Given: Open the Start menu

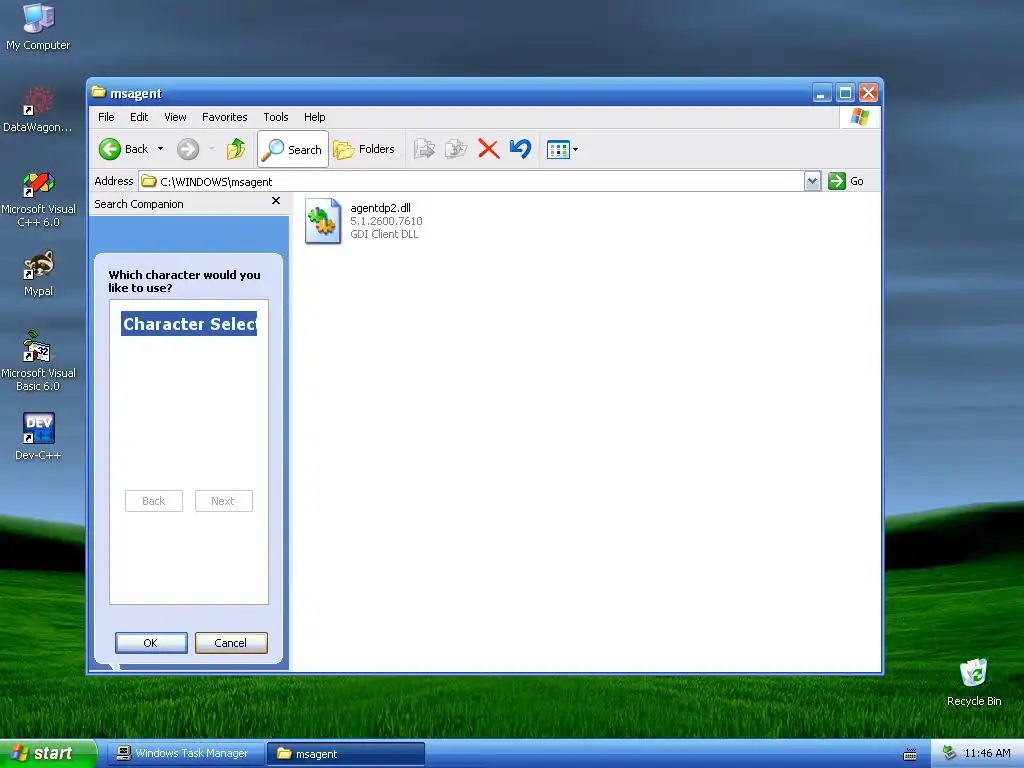Looking at the screenshot, I should click(x=48, y=753).
